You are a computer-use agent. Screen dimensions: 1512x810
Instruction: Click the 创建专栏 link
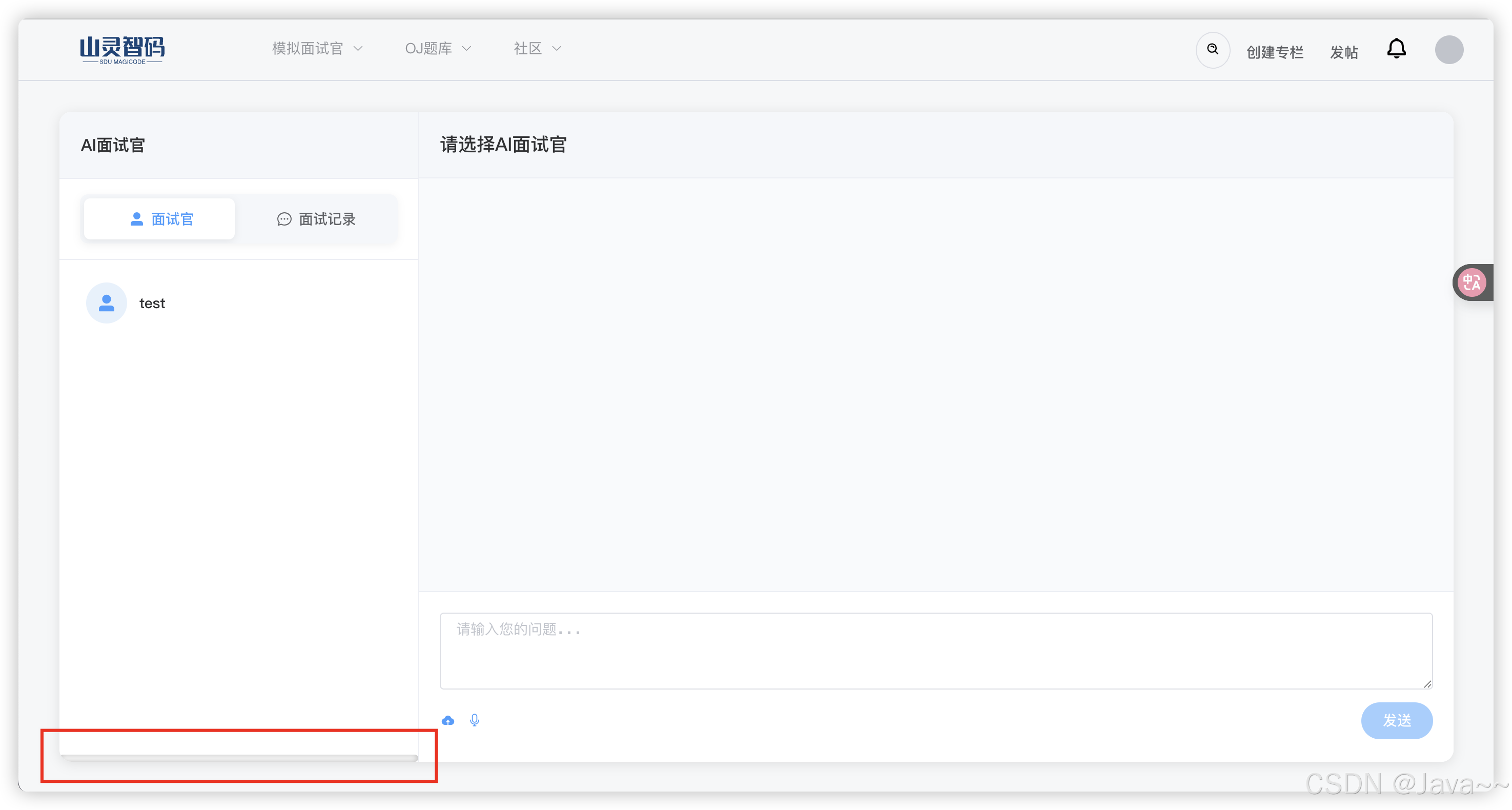tap(1274, 52)
